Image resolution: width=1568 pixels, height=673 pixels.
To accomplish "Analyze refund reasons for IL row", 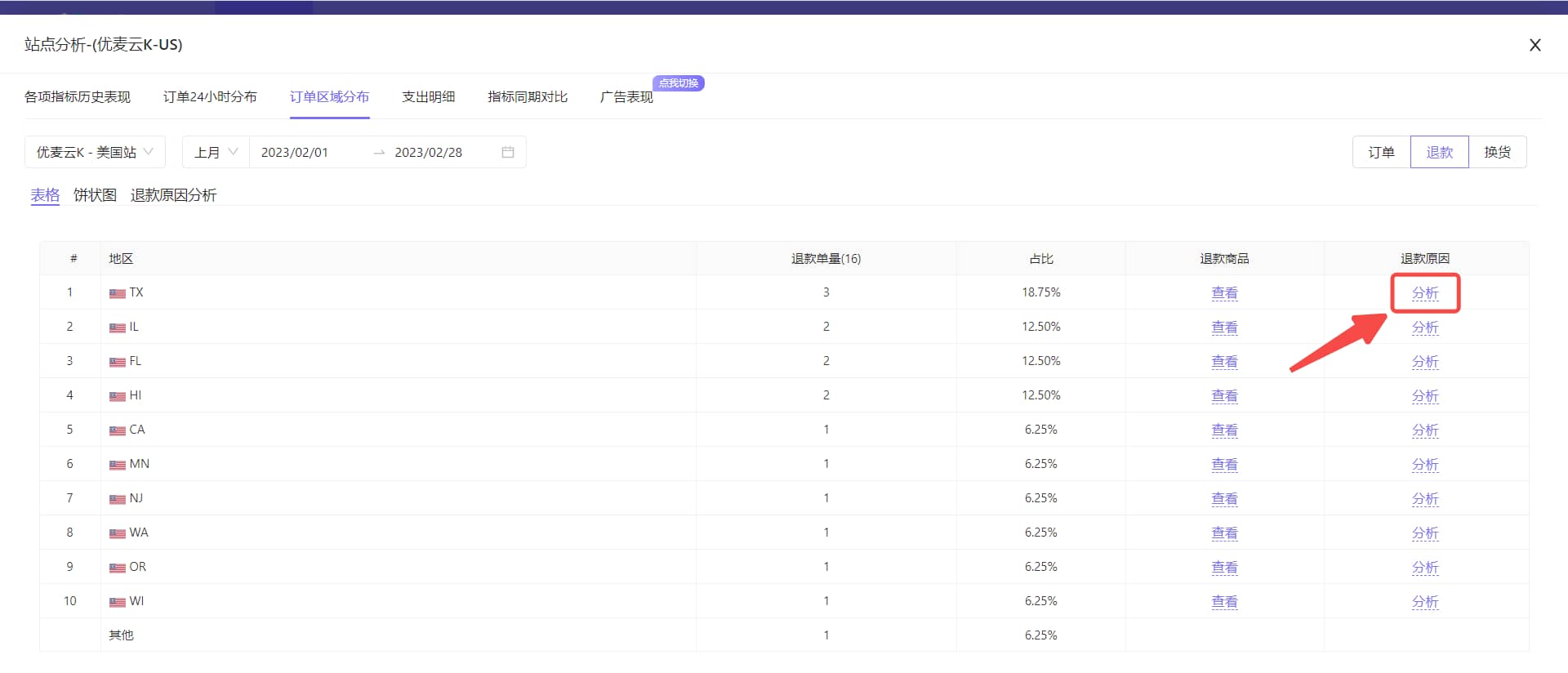I will (x=1425, y=327).
